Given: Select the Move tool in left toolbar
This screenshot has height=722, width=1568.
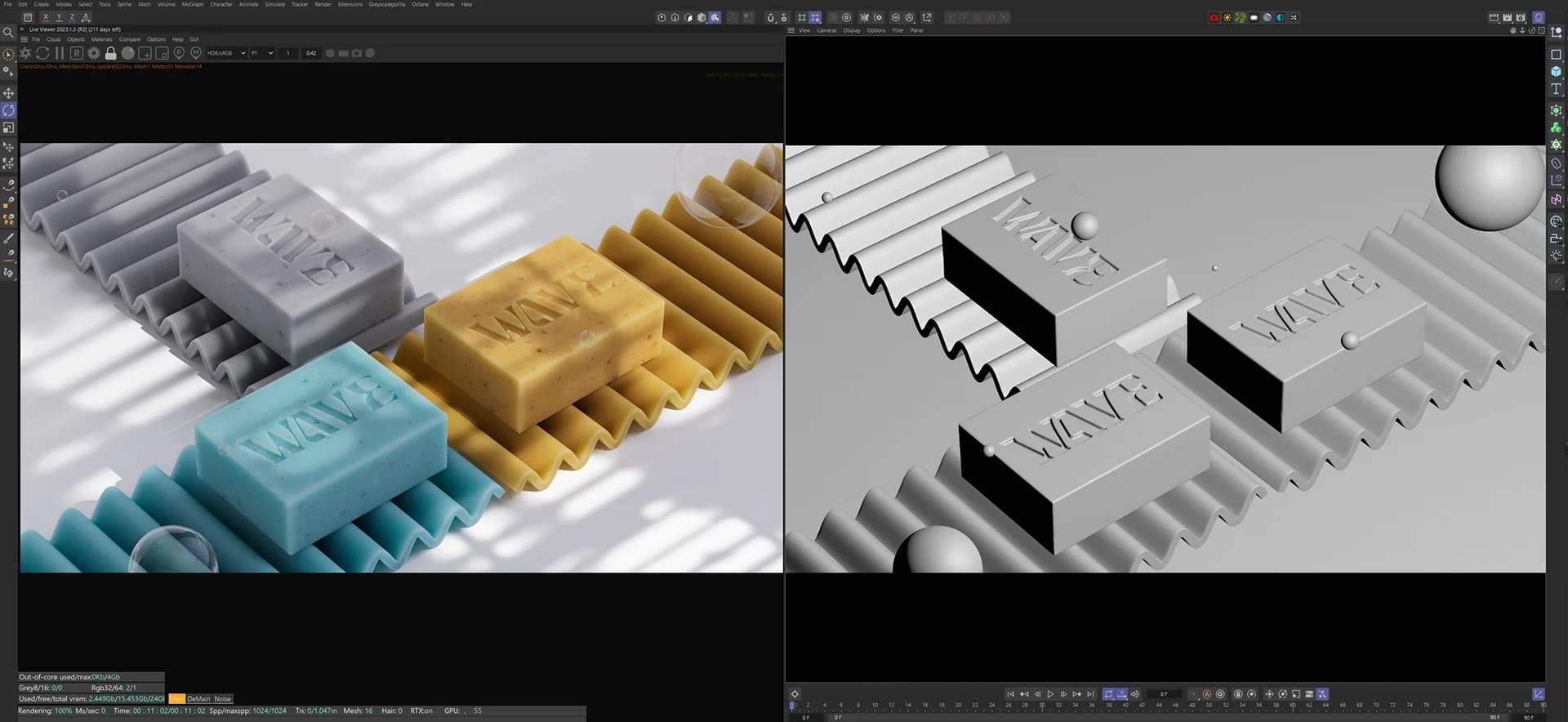Looking at the screenshot, I should [8, 93].
